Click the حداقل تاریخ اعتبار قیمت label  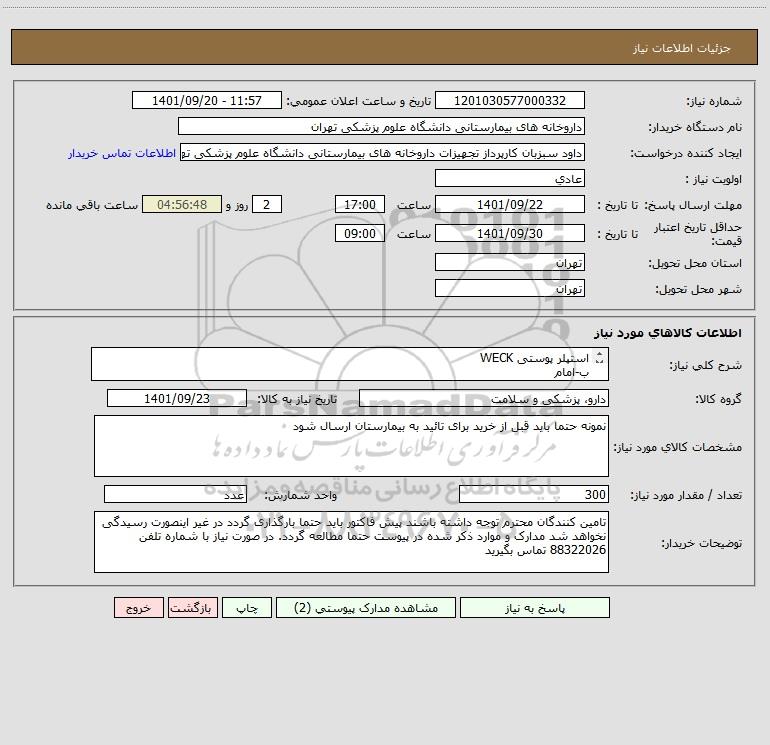coord(698,234)
